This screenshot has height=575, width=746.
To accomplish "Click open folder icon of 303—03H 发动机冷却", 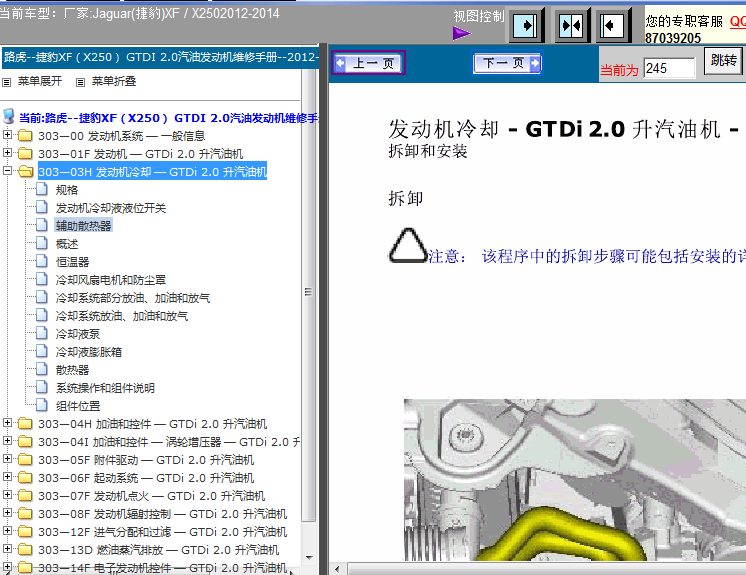I will click(26, 171).
